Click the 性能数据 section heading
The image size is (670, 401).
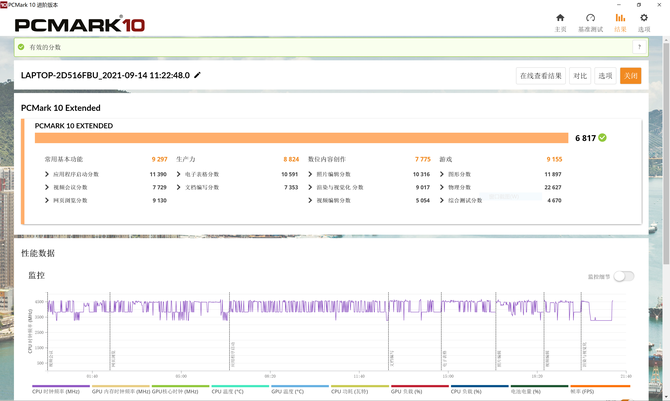[x=38, y=254]
